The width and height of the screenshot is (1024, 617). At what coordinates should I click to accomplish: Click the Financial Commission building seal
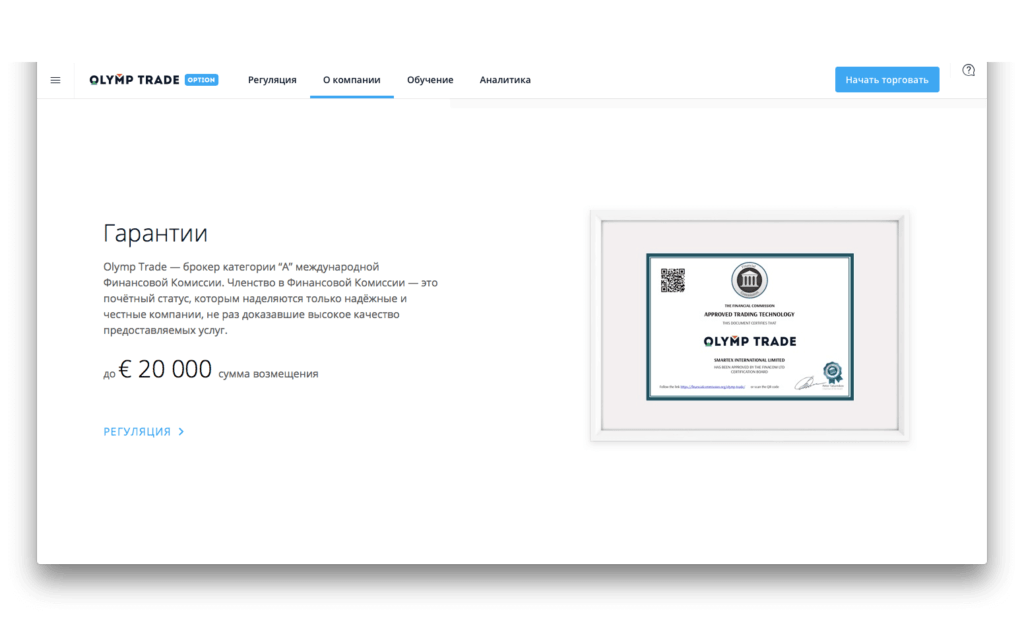pos(749,279)
